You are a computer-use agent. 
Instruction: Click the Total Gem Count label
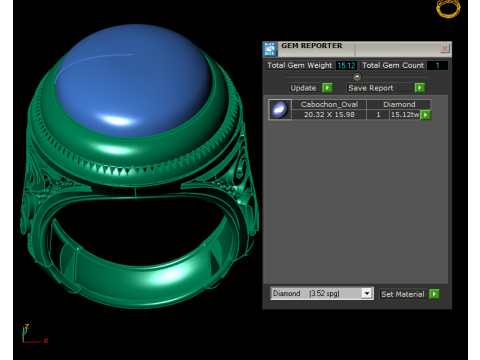pos(393,65)
